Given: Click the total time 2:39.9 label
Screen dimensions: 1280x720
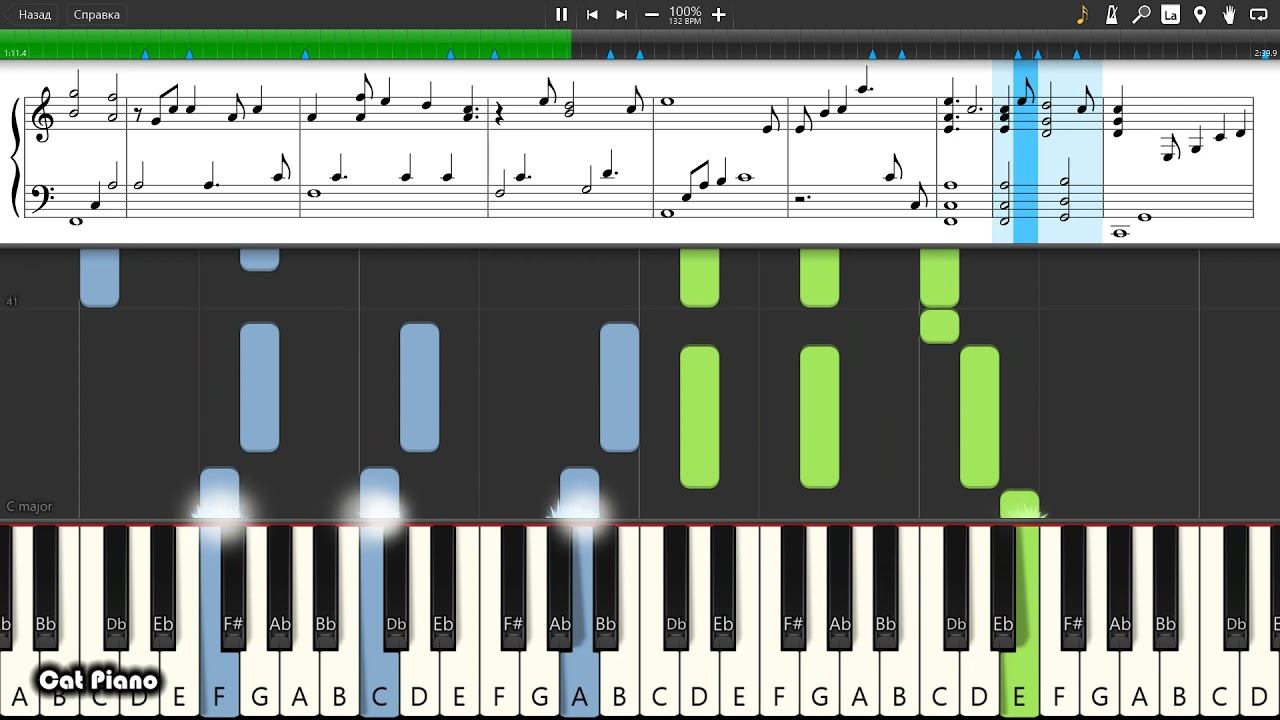Looking at the screenshot, I should tap(1264, 53).
